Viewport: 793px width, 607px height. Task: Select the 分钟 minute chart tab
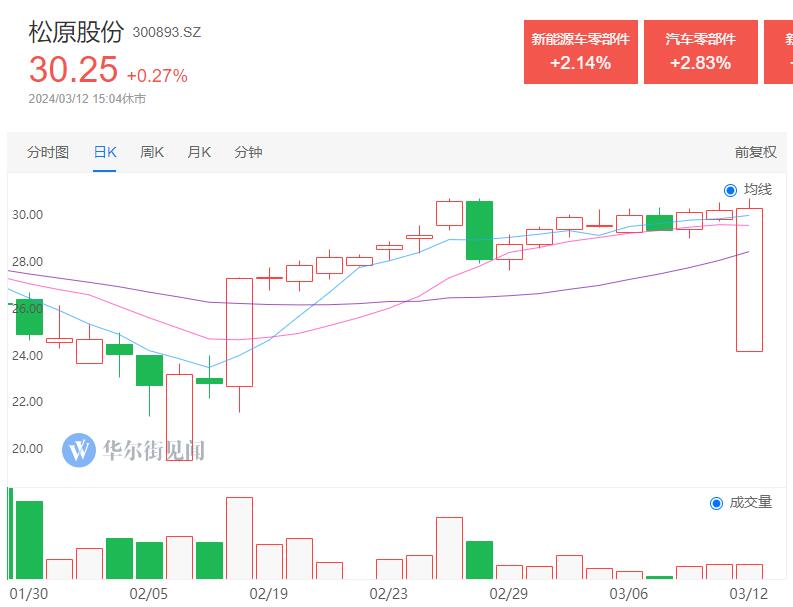(x=248, y=152)
